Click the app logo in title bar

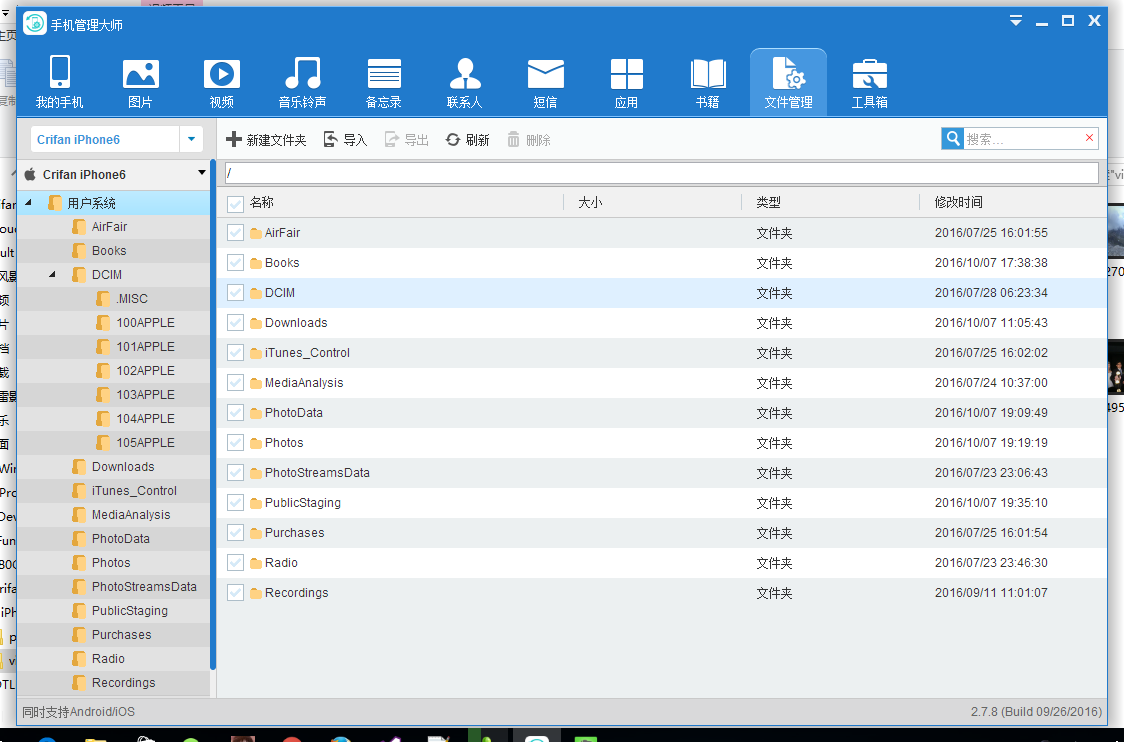[x=34, y=24]
